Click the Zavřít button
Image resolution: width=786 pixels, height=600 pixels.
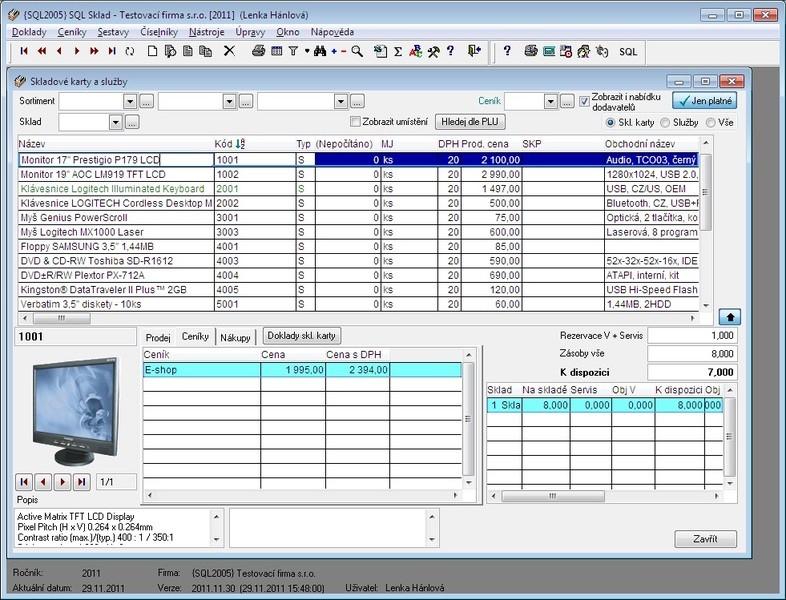706,538
